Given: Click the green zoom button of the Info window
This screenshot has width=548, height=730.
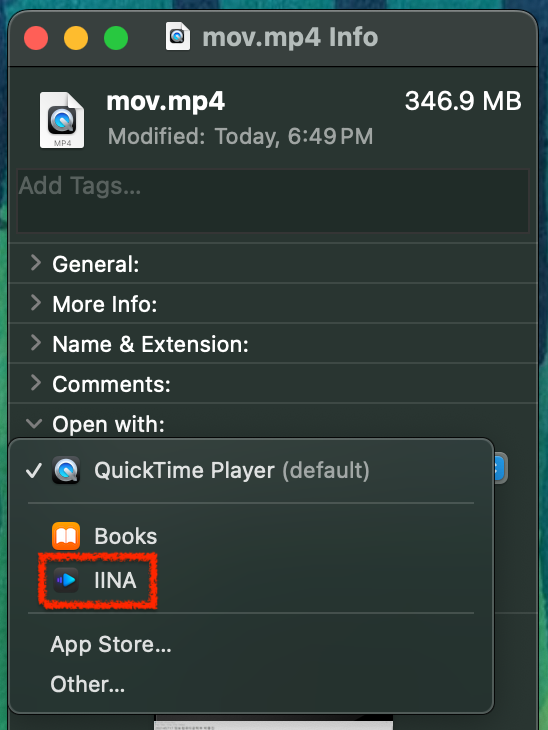Looking at the screenshot, I should tap(116, 38).
